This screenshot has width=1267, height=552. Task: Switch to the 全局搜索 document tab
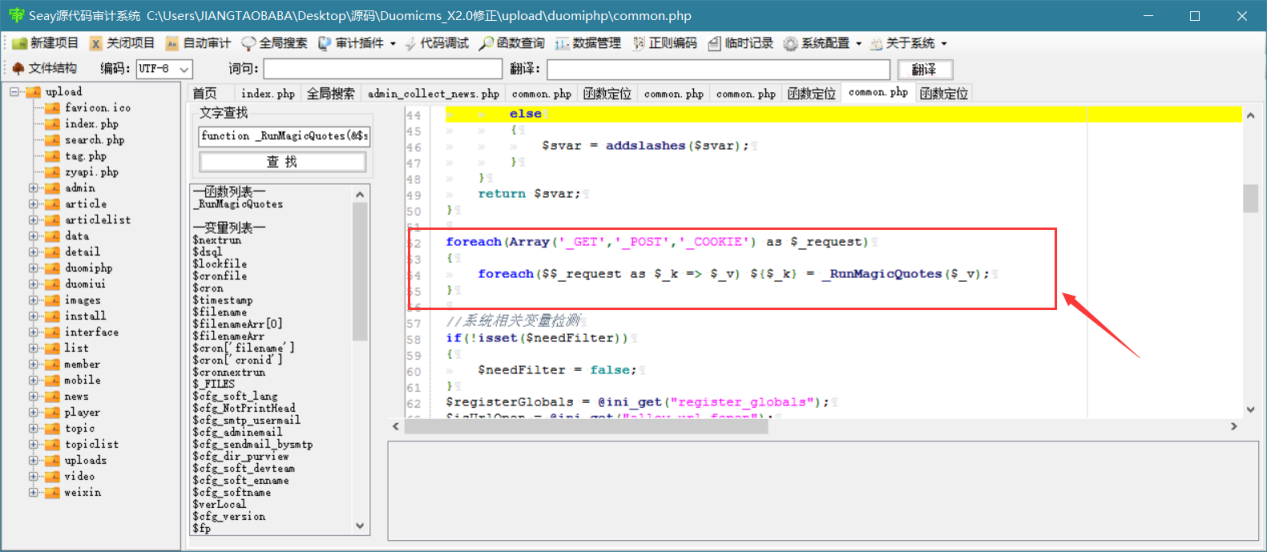coord(330,93)
